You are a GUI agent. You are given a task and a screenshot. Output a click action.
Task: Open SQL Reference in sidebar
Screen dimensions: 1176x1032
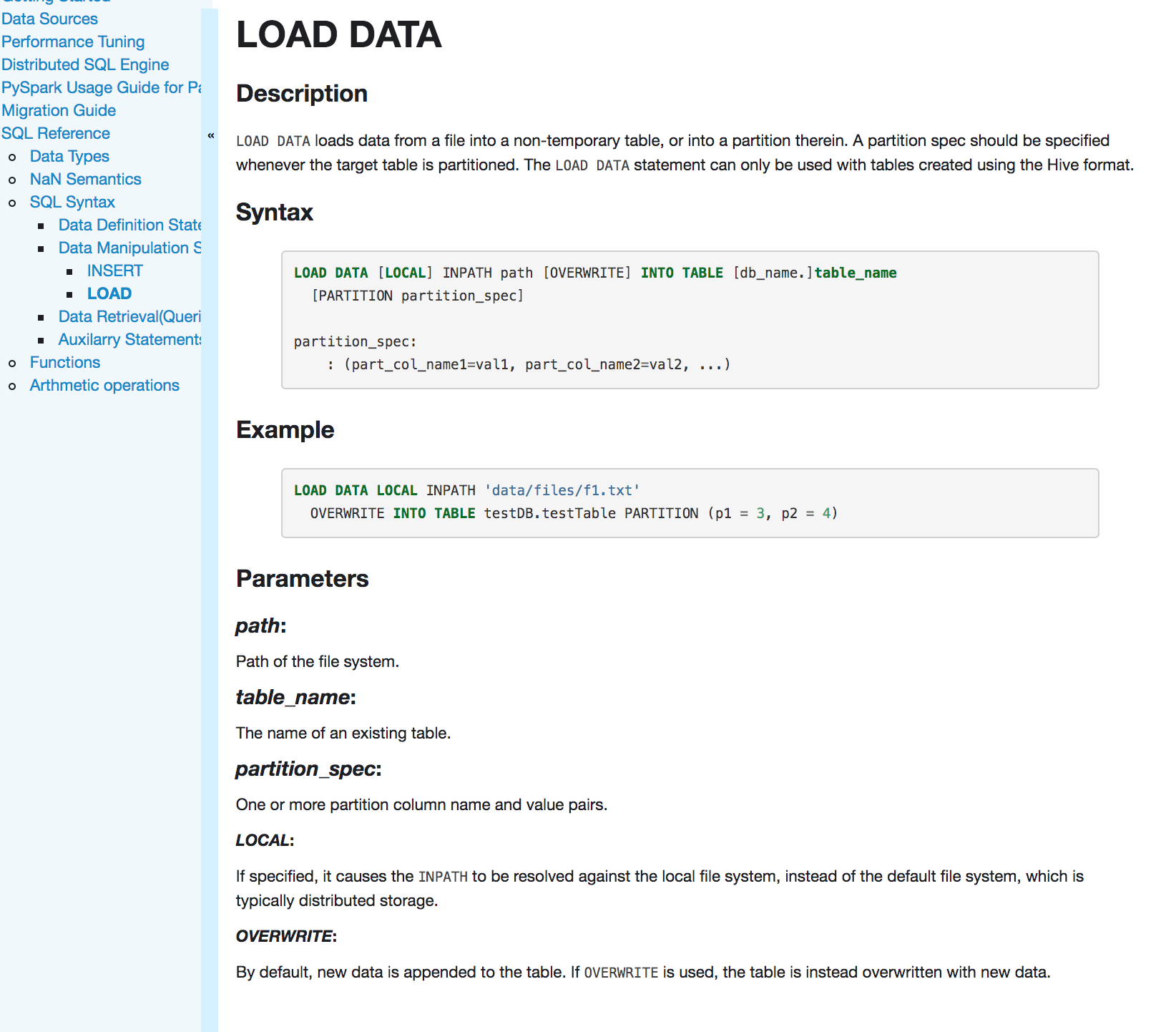[56, 133]
